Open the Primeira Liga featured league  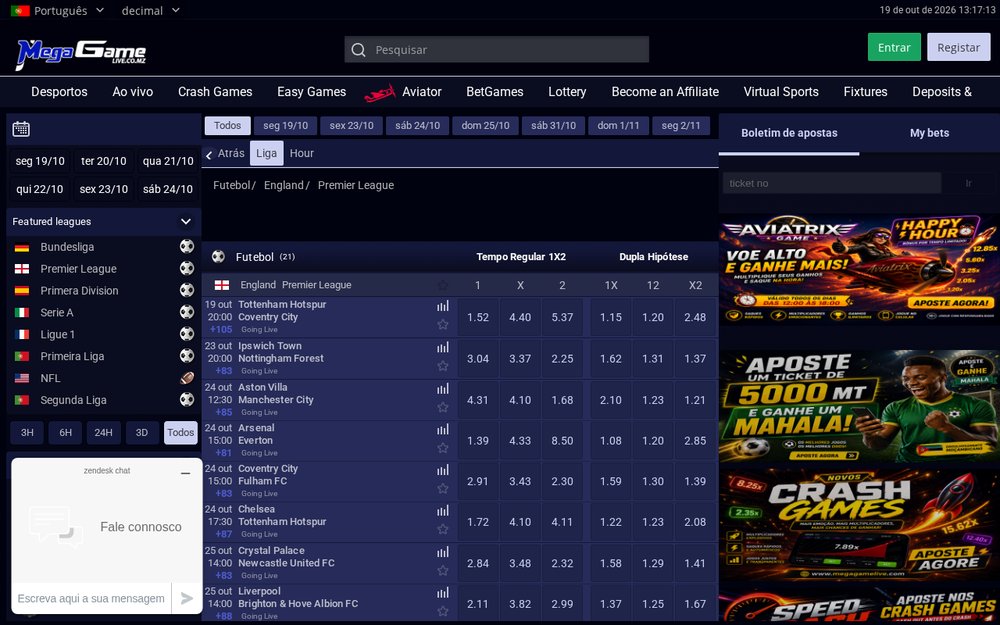tap(72, 356)
